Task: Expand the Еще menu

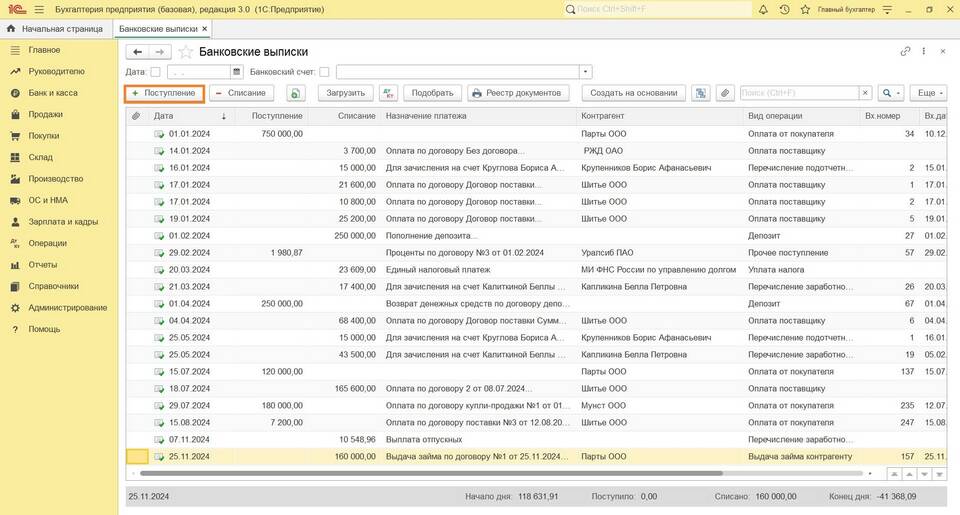Action: 929,93
